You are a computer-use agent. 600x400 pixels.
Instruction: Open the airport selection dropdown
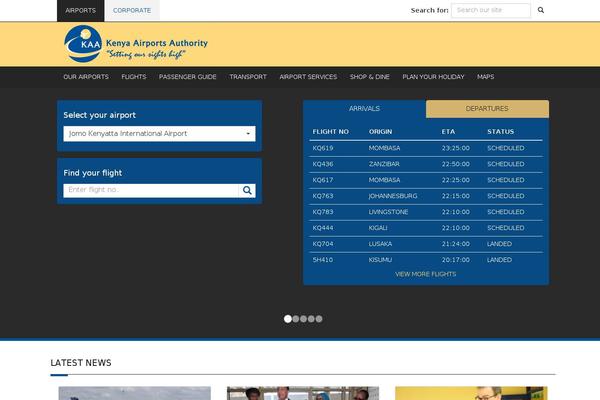[159, 134]
